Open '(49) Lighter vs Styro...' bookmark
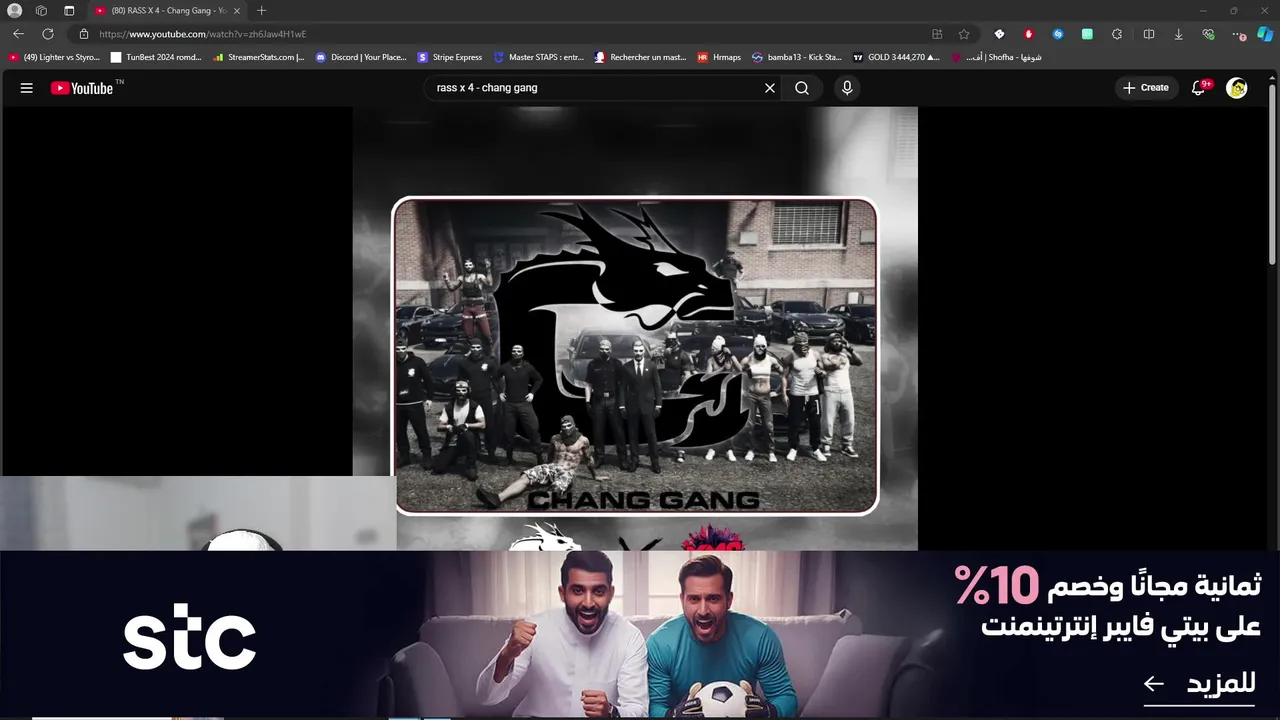 click(x=55, y=57)
